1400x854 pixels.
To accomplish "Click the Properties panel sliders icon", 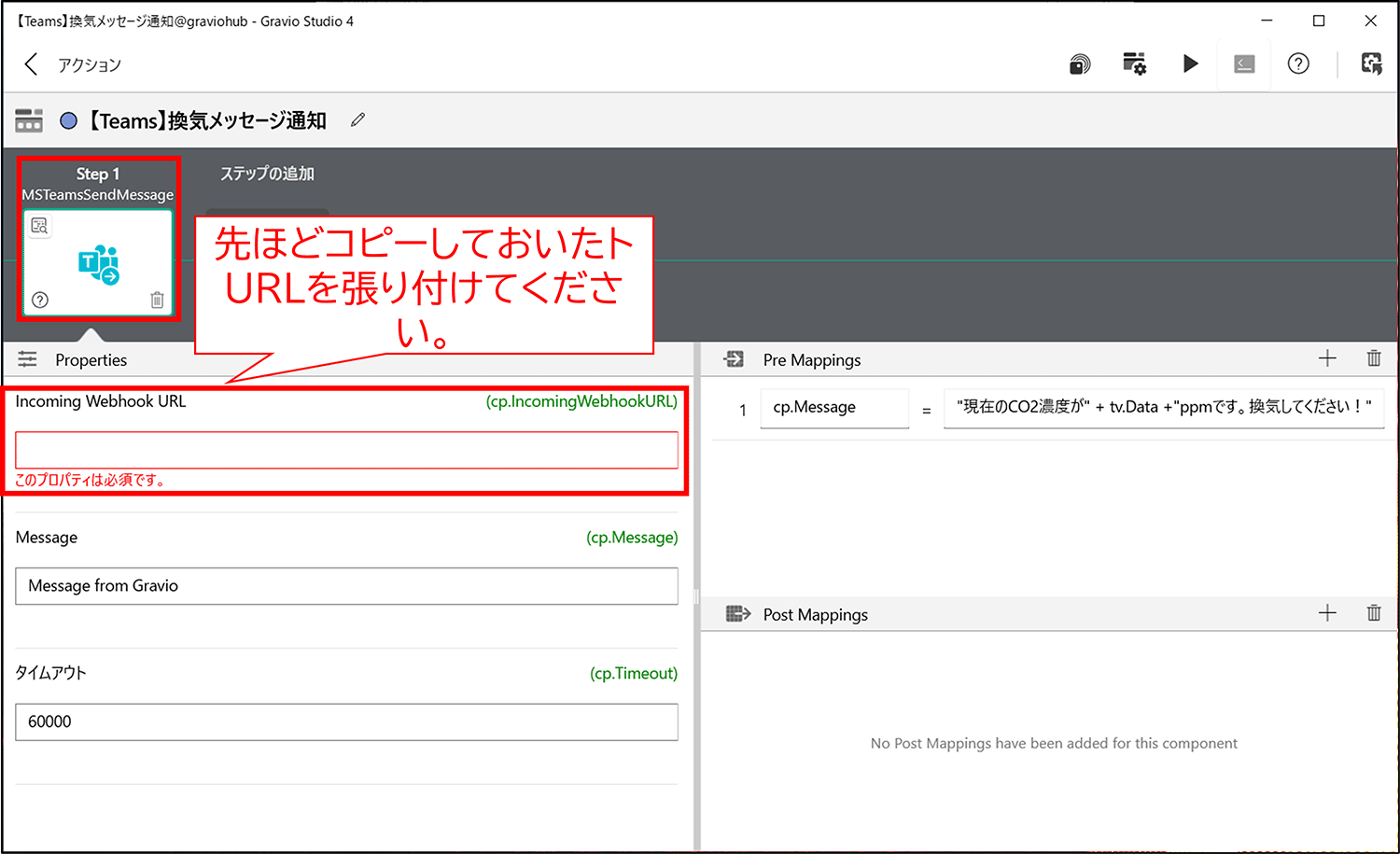I will tap(28, 359).
